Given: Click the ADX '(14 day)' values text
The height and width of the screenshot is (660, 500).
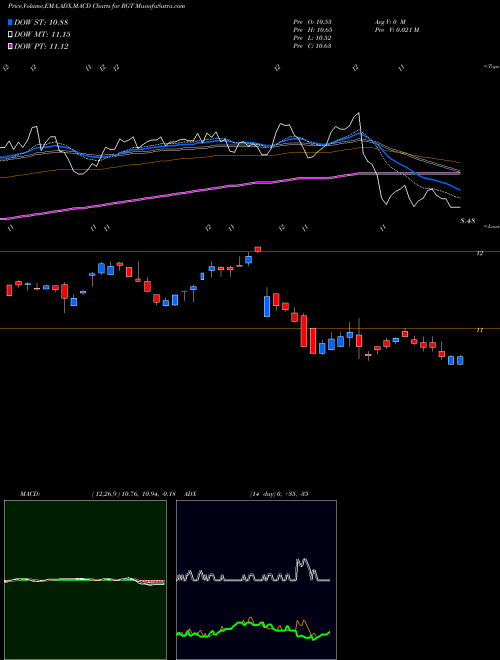Looking at the screenshot, I should (279, 494).
